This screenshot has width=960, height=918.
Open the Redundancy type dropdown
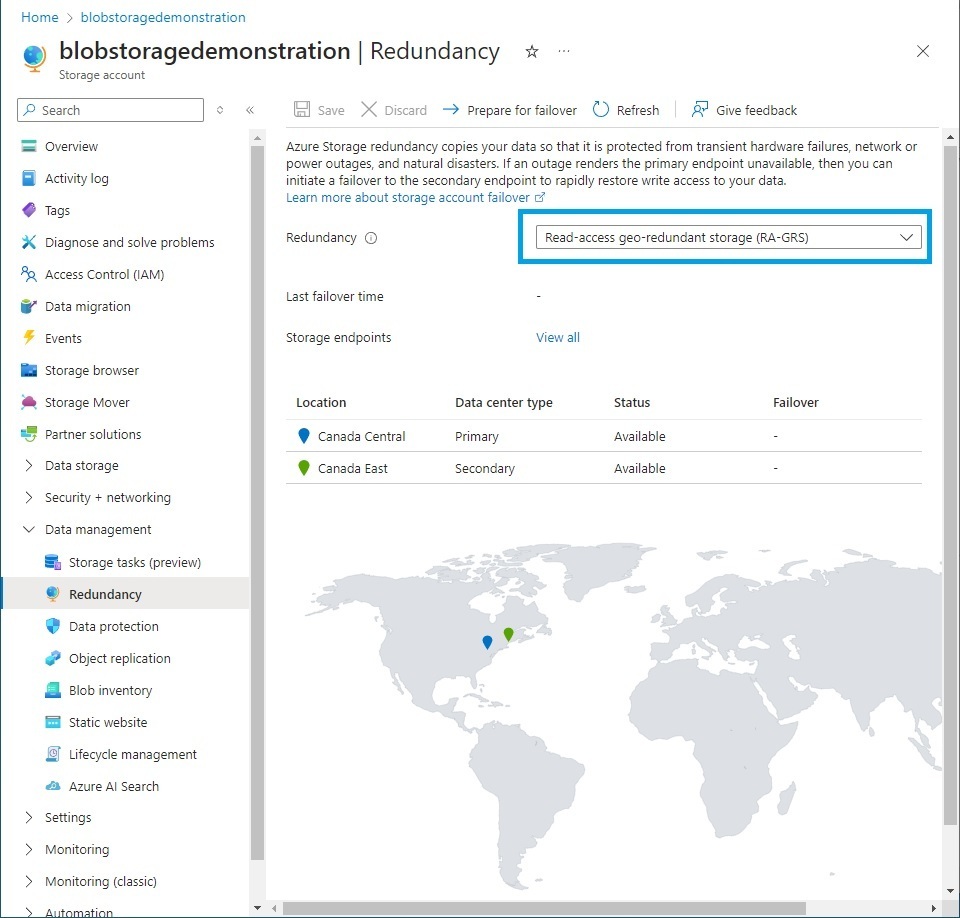pyautogui.click(x=728, y=237)
